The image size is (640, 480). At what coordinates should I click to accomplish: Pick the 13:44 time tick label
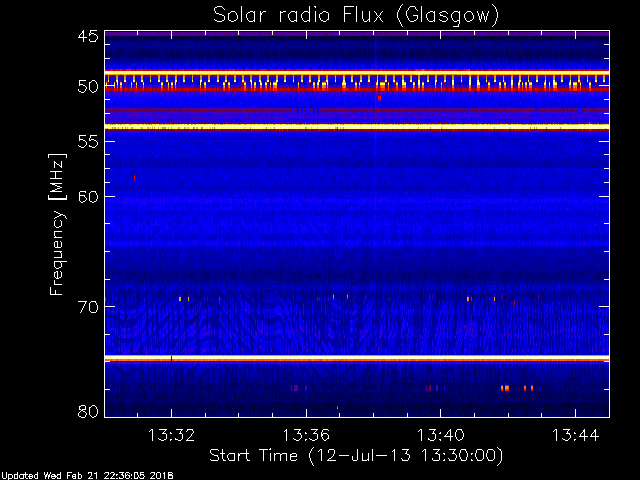[576, 435]
